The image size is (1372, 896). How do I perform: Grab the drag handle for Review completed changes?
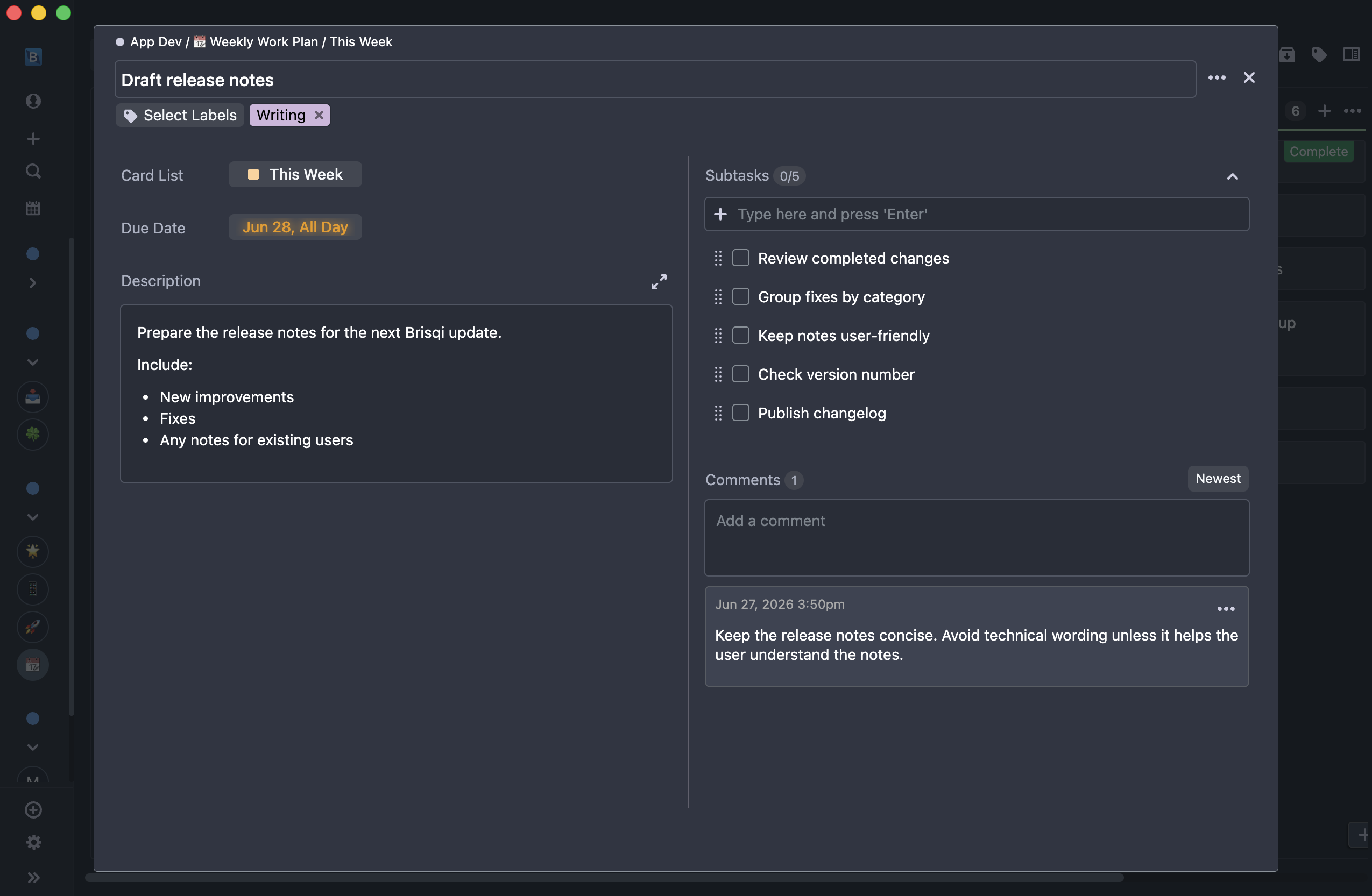(718, 258)
